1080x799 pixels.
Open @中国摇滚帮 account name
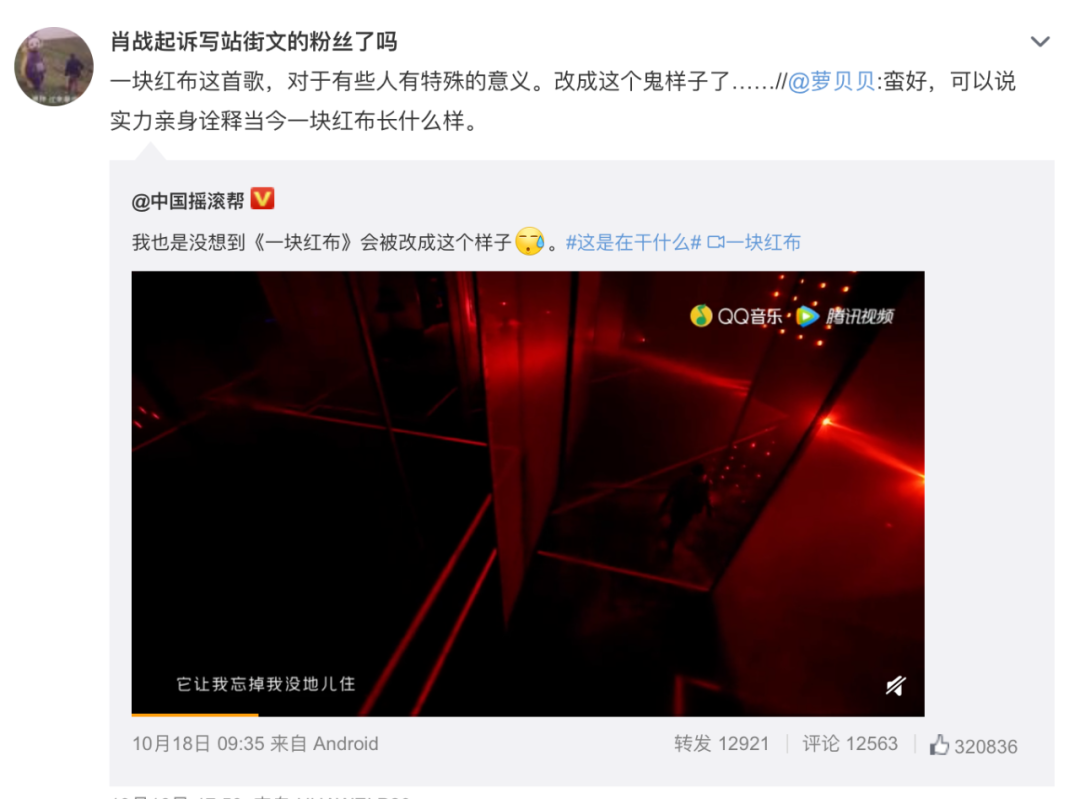coord(188,201)
